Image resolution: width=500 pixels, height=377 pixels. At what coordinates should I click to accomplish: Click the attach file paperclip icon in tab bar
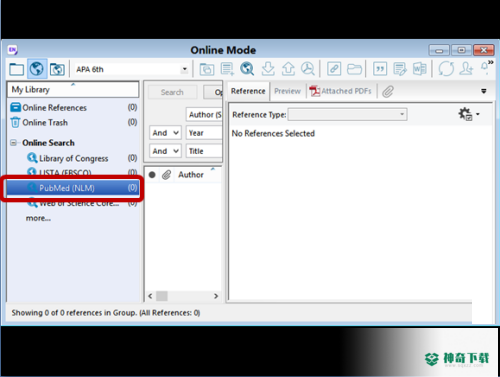click(x=388, y=91)
